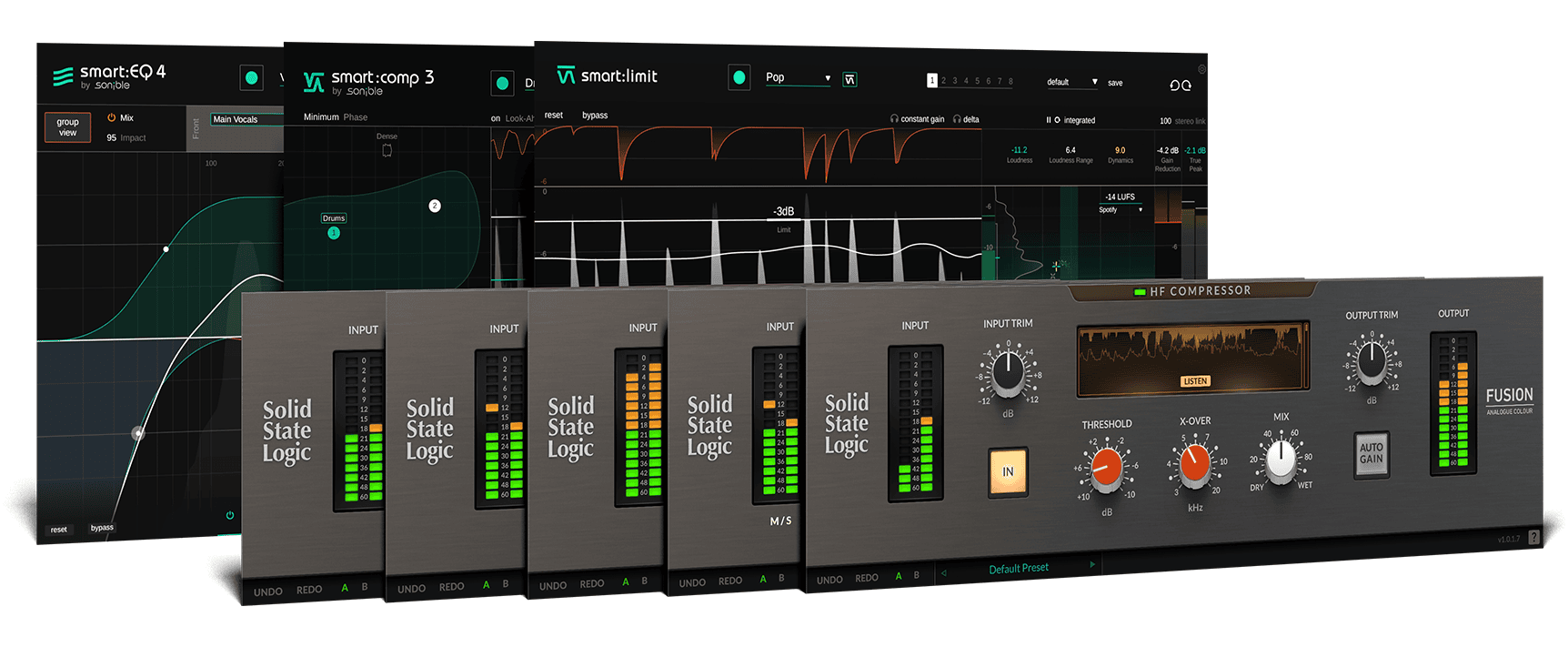Reset the integrated loudness circle icon
This screenshot has width=1568, height=647.
1057,120
